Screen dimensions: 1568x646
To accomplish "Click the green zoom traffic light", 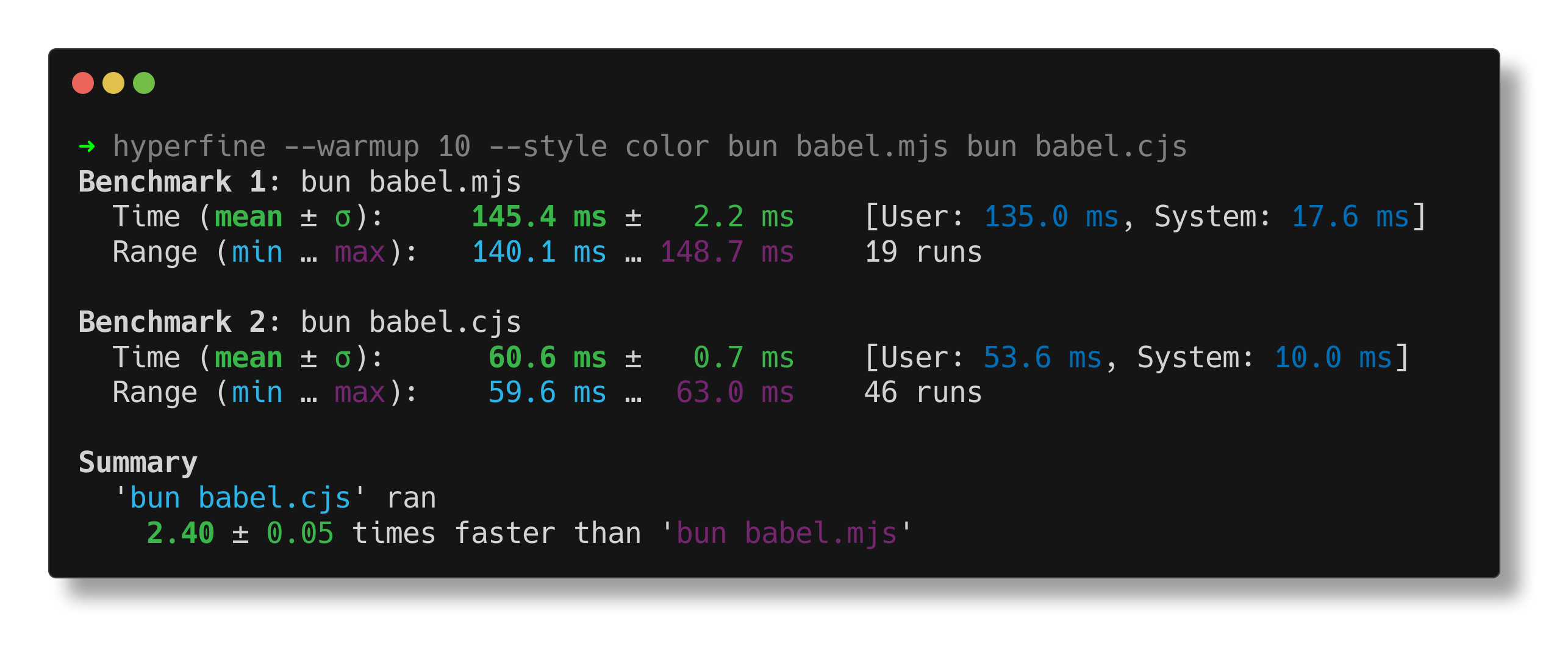I will pos(144,82).
